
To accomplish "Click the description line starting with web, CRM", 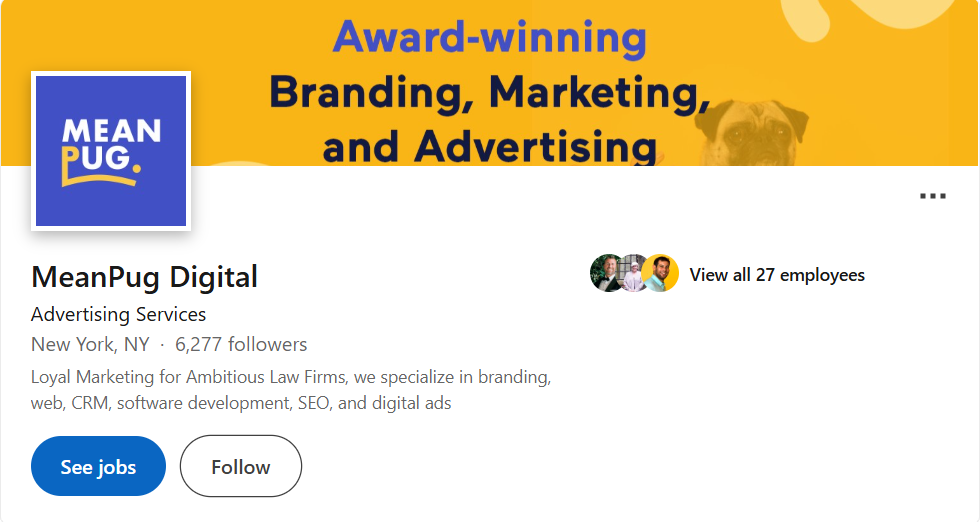I will [241, 404].
